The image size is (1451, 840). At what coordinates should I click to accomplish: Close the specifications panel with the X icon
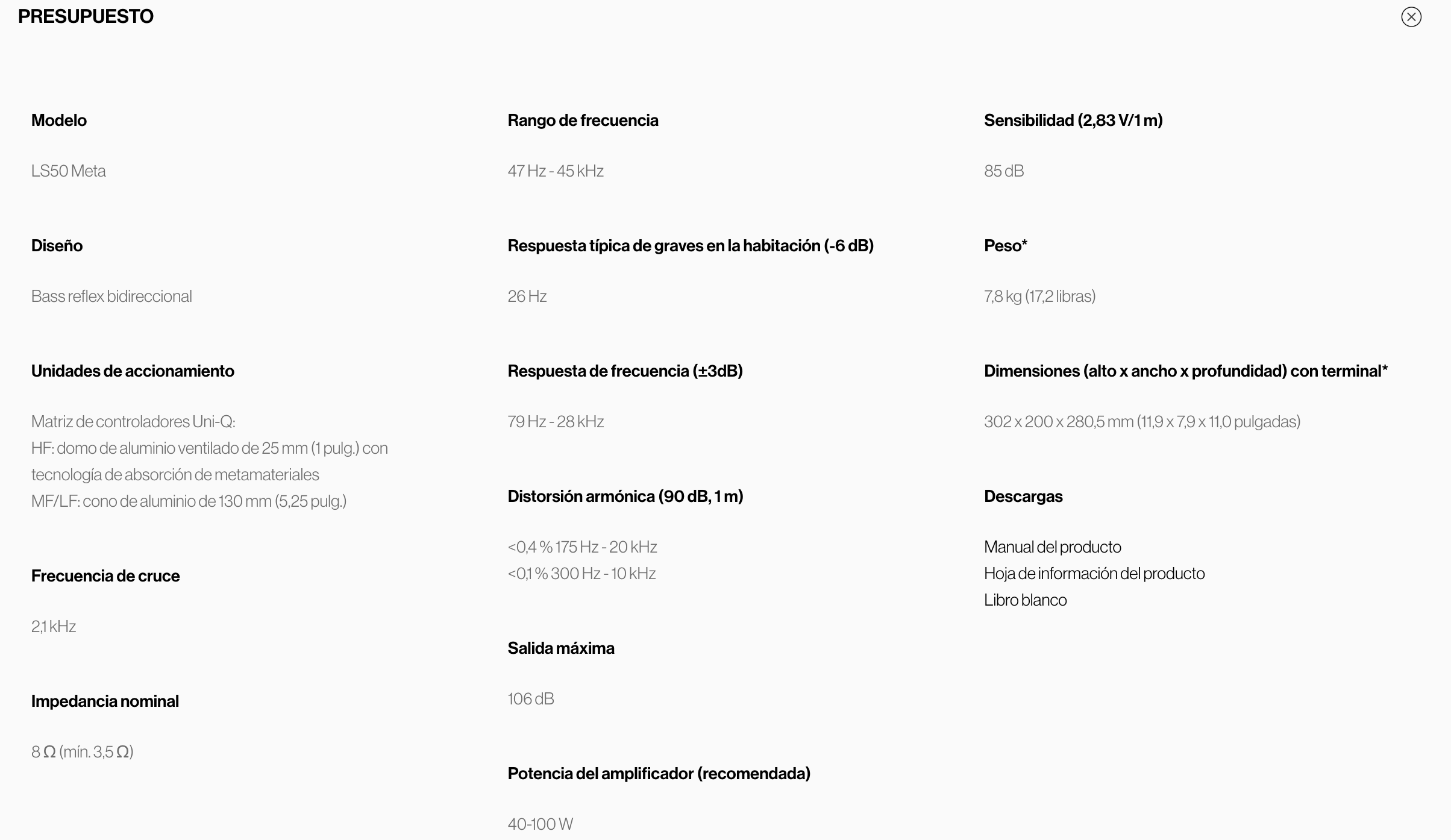coord(1411,17)
